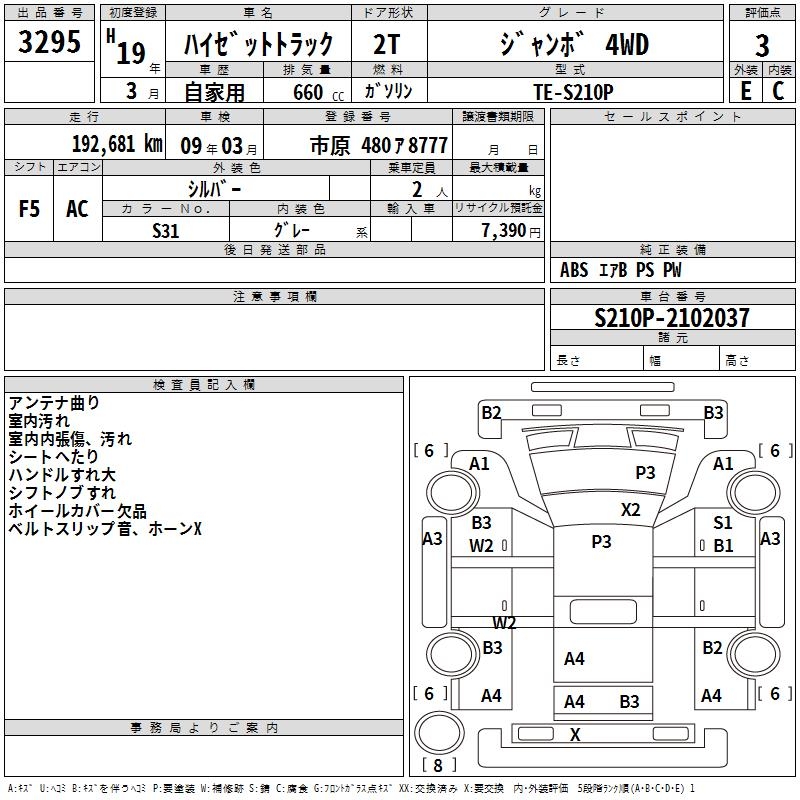Click the mileage value 192,681 km

117,144
